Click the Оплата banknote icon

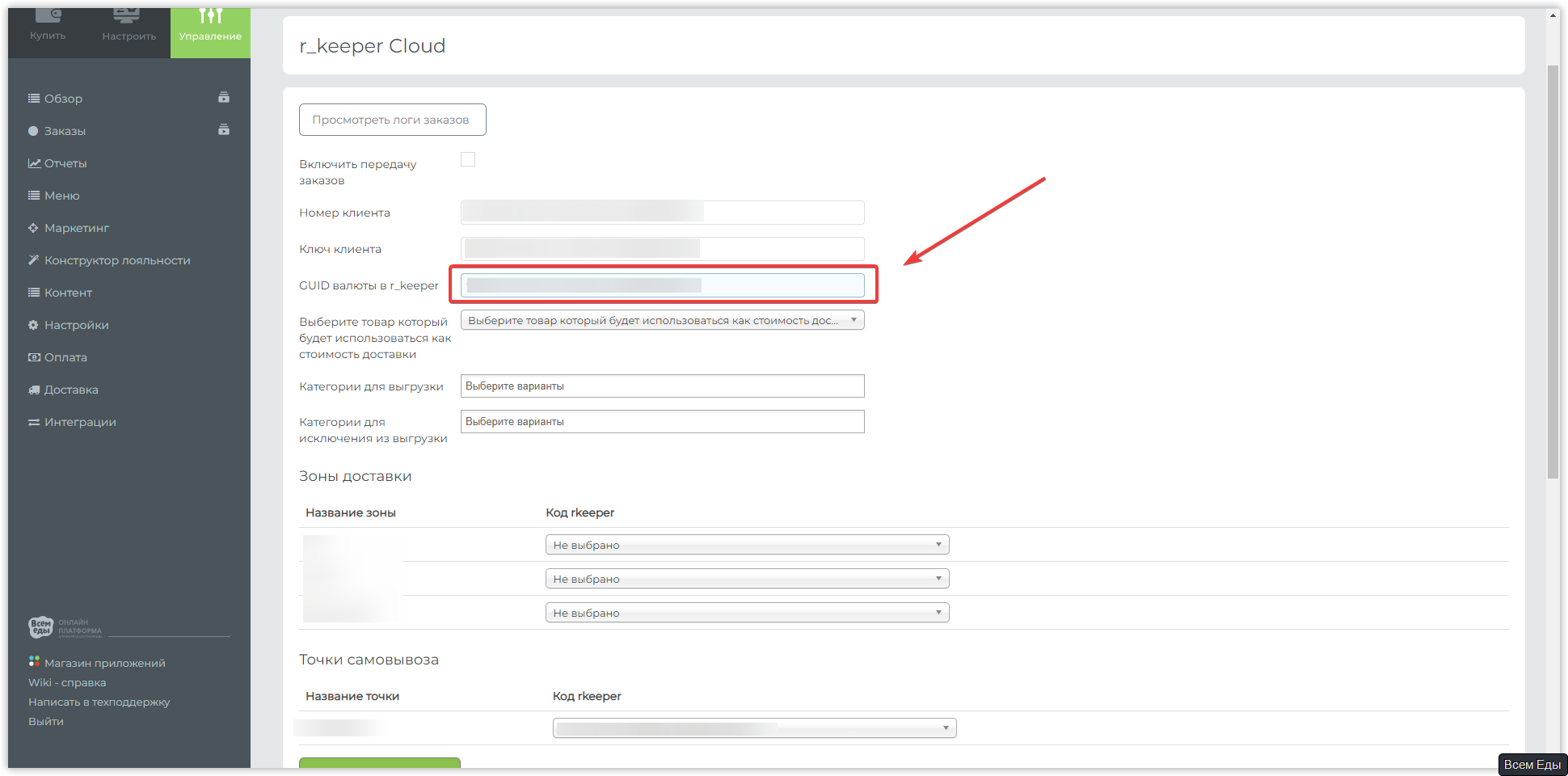tap(34, 357)
